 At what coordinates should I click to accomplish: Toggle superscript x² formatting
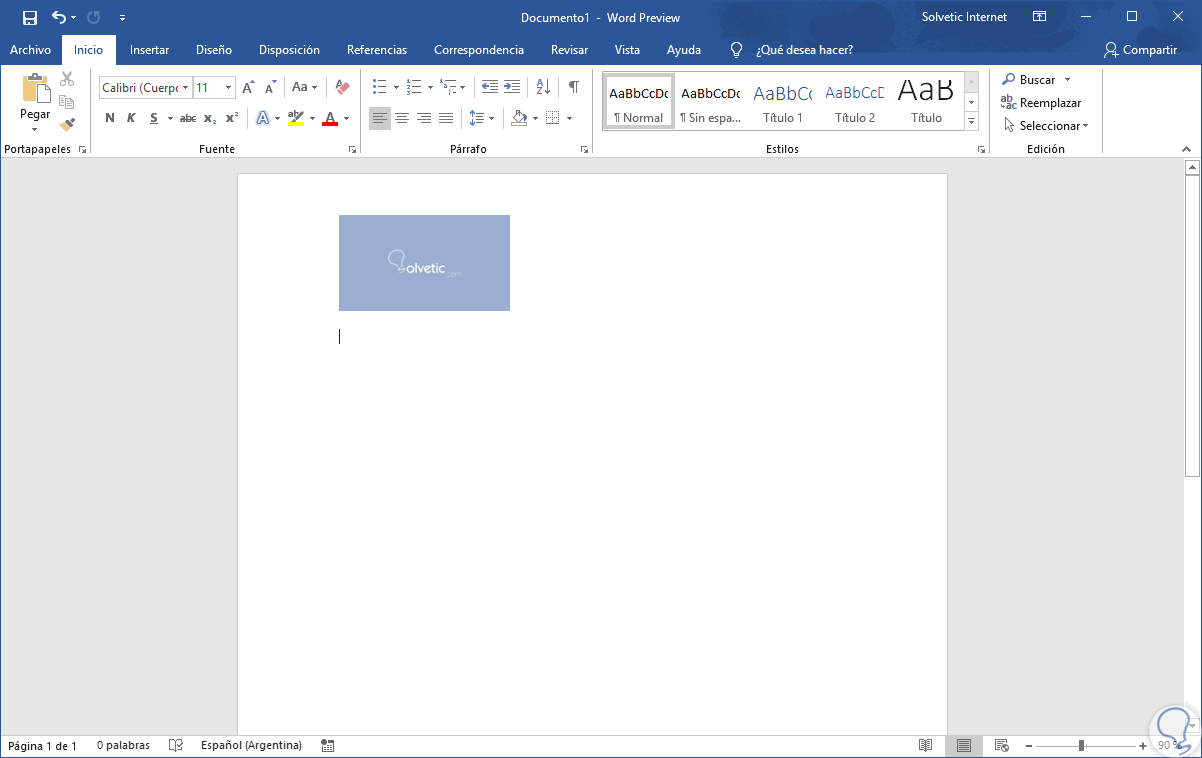pyautogui.click(x=231, y=118)
